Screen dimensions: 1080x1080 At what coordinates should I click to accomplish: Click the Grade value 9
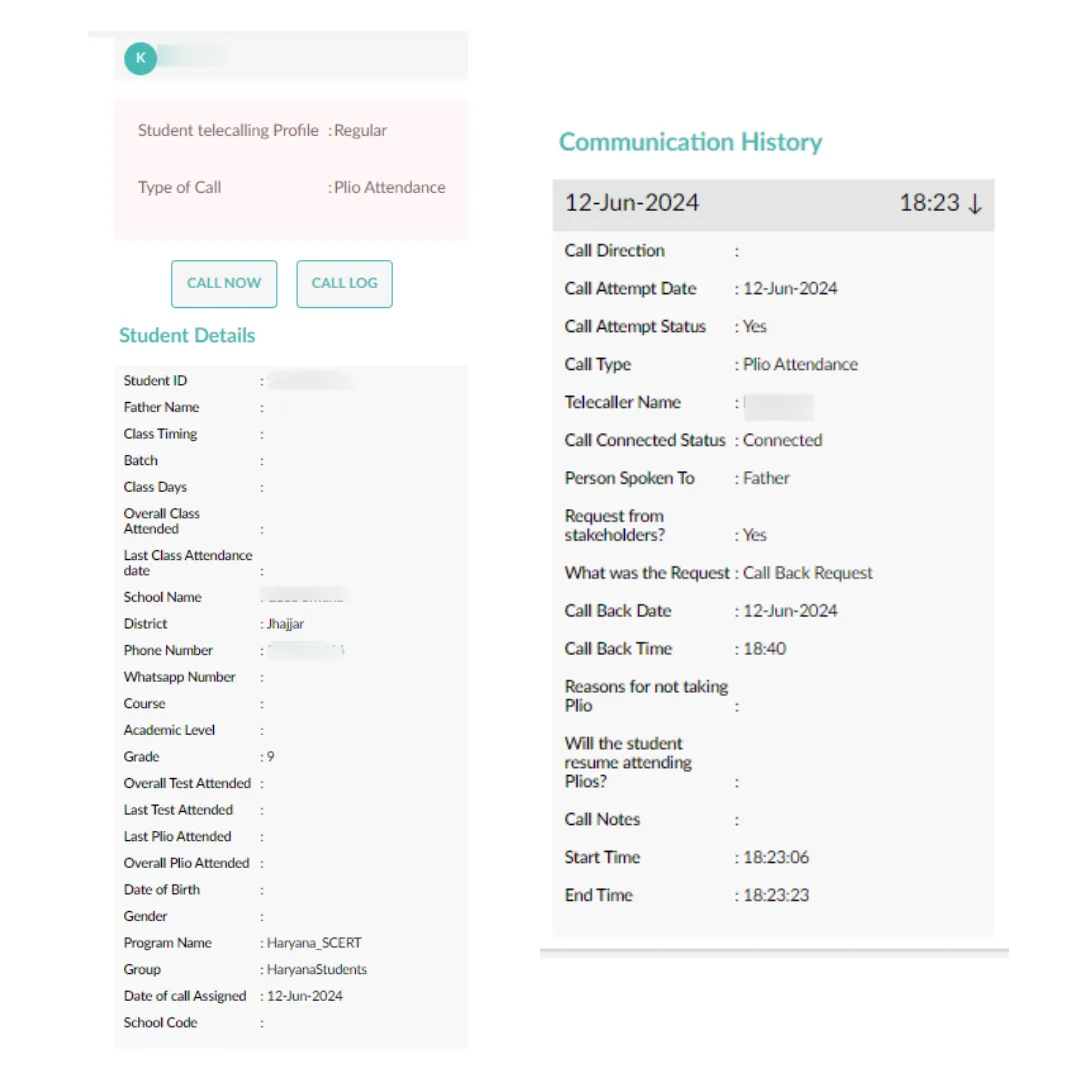(x=271, y=757)
